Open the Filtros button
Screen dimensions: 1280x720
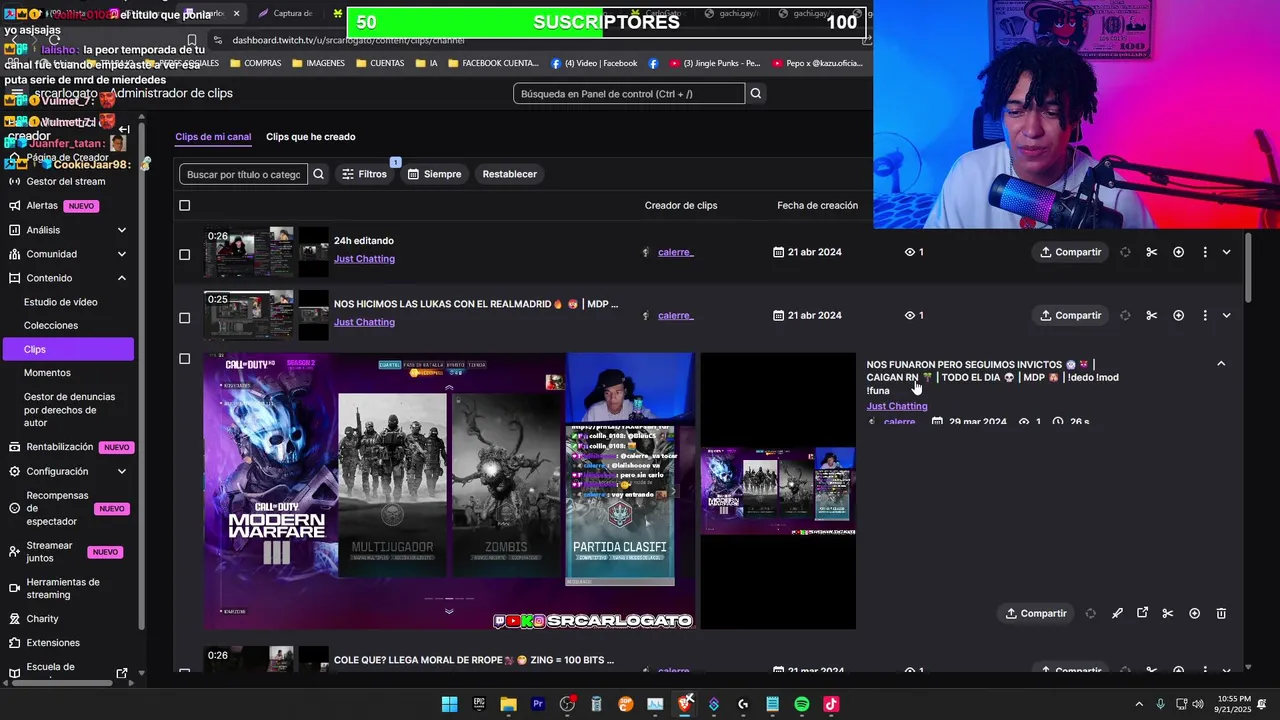point(365,174)
